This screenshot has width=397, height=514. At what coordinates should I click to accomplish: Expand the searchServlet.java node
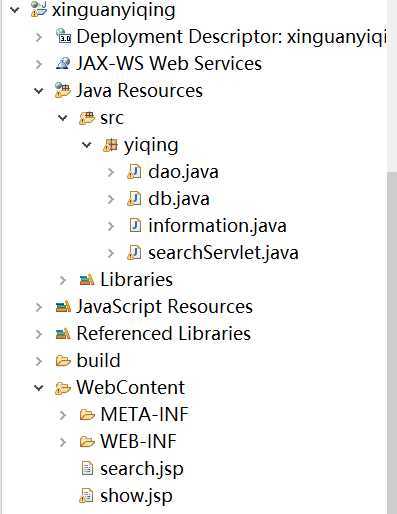click(111, 253)
